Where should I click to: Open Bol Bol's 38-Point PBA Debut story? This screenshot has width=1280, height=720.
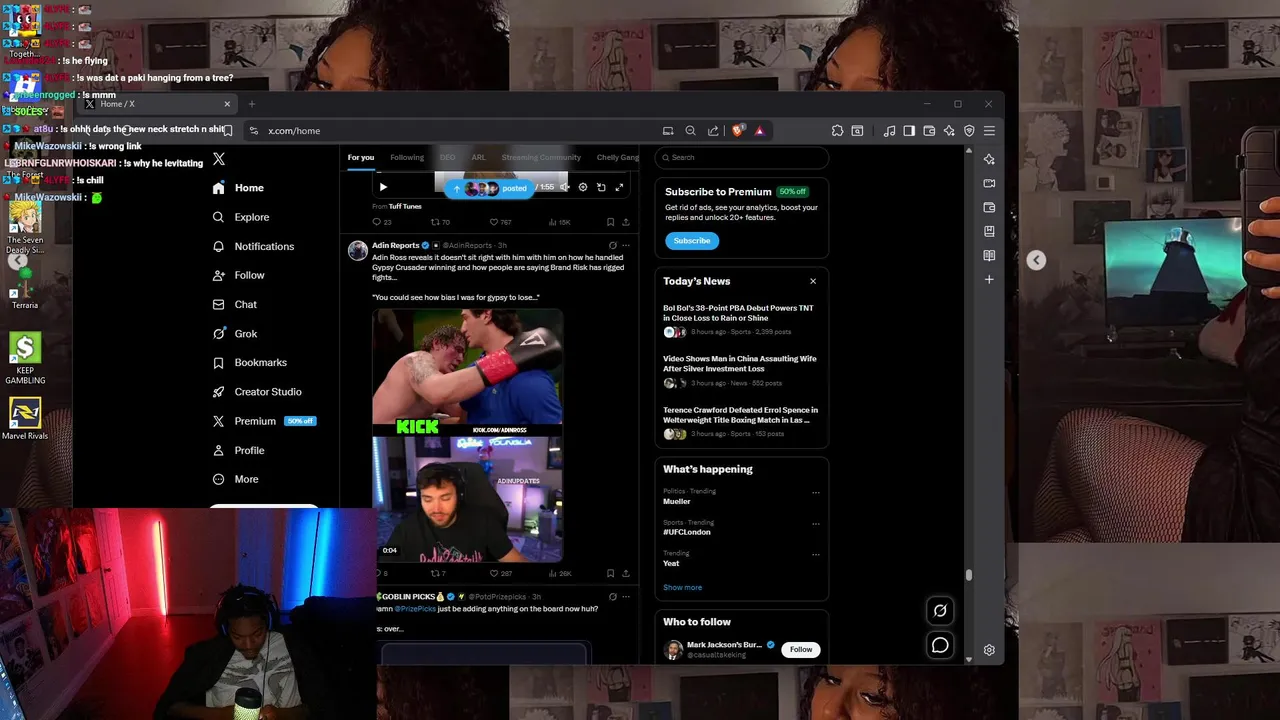(740, 319)
